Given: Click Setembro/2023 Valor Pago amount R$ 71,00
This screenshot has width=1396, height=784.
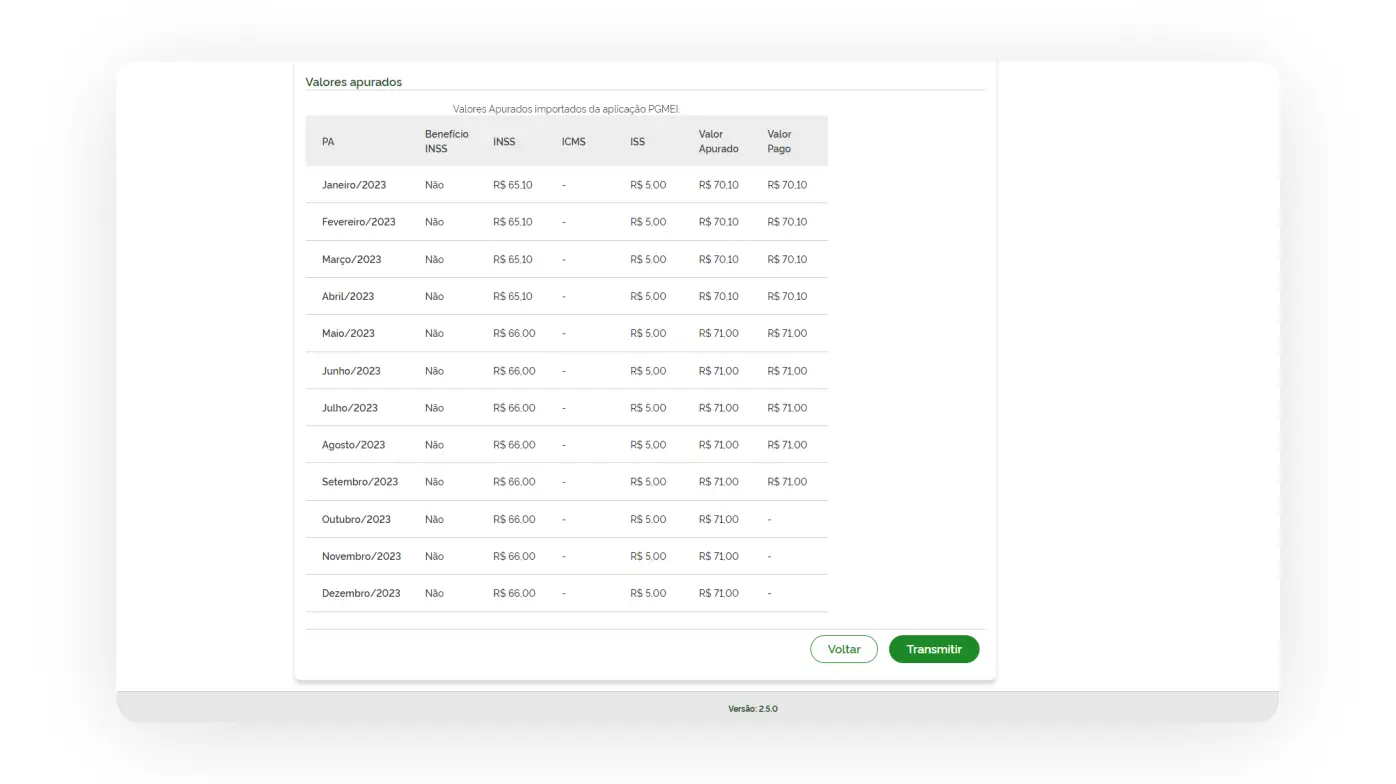Looking at the screenshot, I should (787, 482).
